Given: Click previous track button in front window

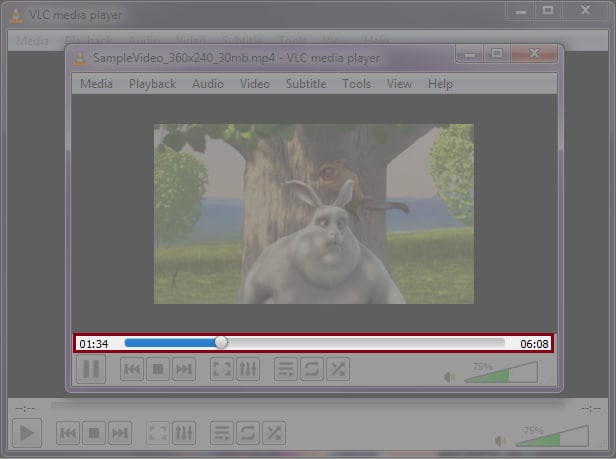Looking at the screenshot, I should pos(132,369).
